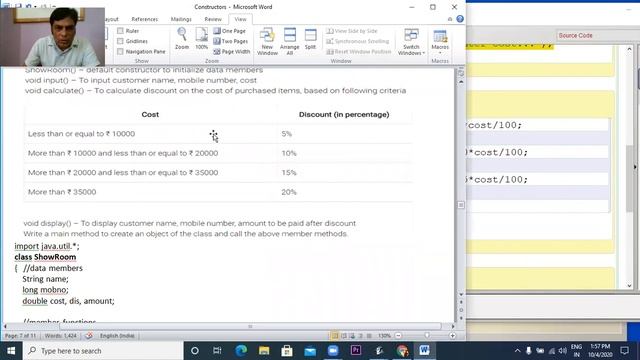The height and width of the screenshot is (360, 640).
Task: Click ENG IN input language indicator
Action: click(576, 351)
